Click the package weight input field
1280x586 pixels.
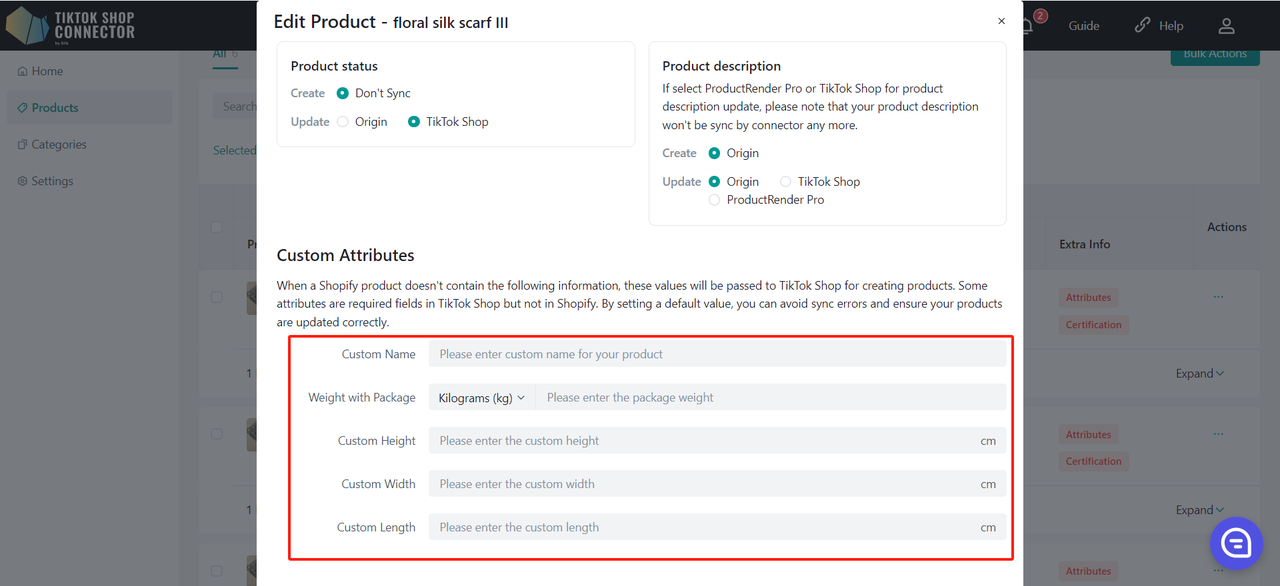770,397
